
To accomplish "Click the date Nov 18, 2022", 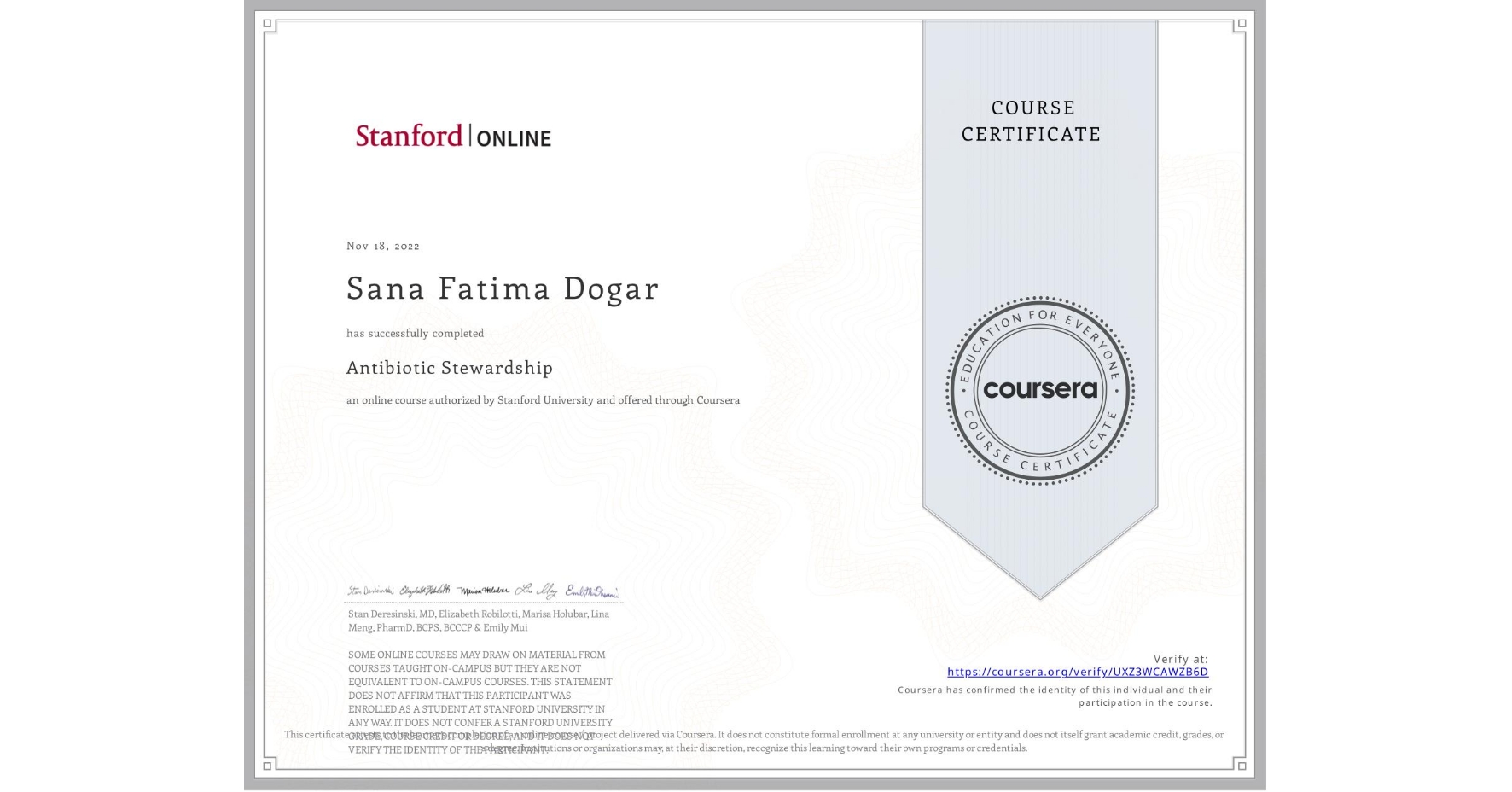I will 383,246.
